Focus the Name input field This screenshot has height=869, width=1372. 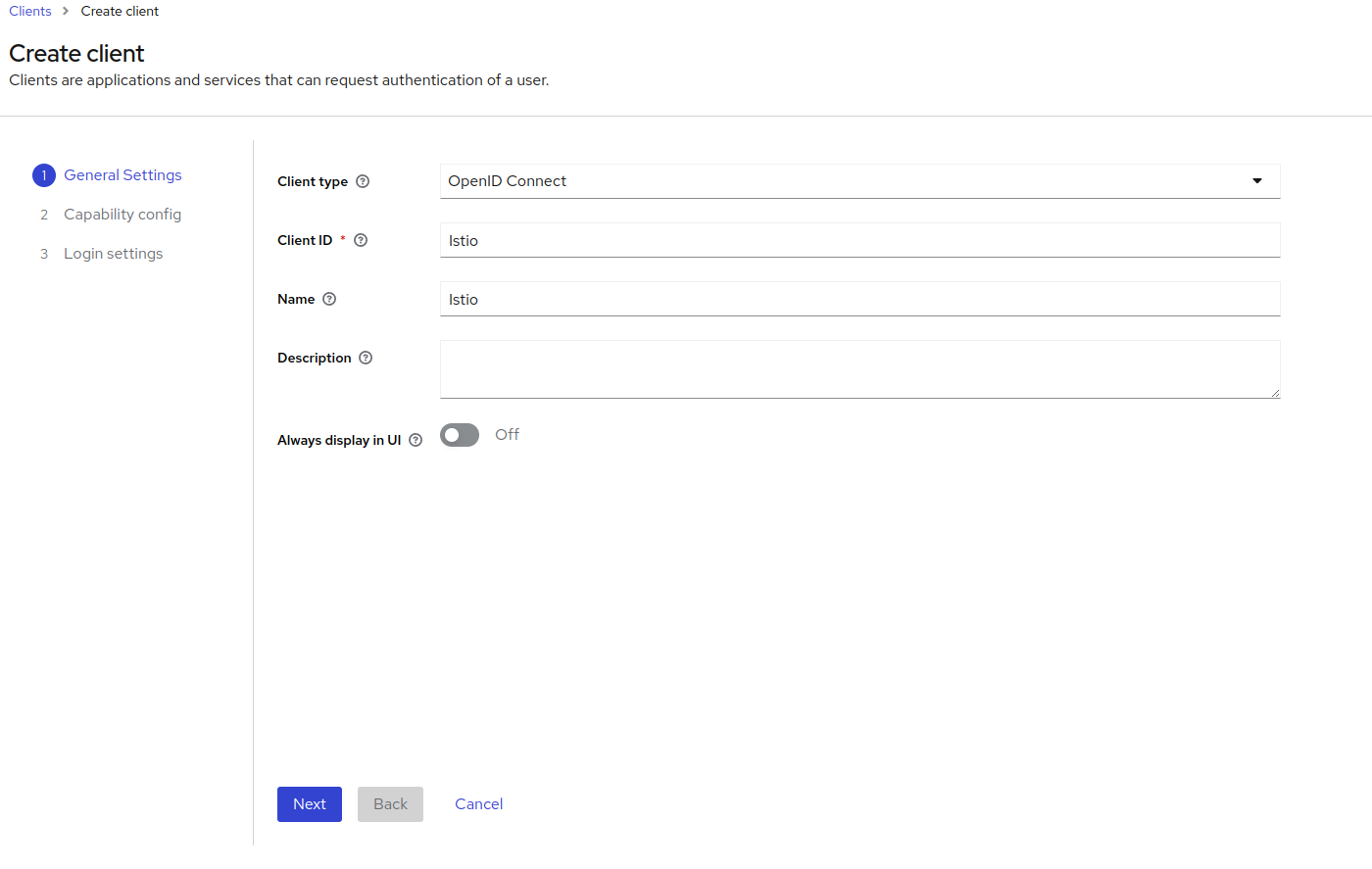click(x=860, y=299)
